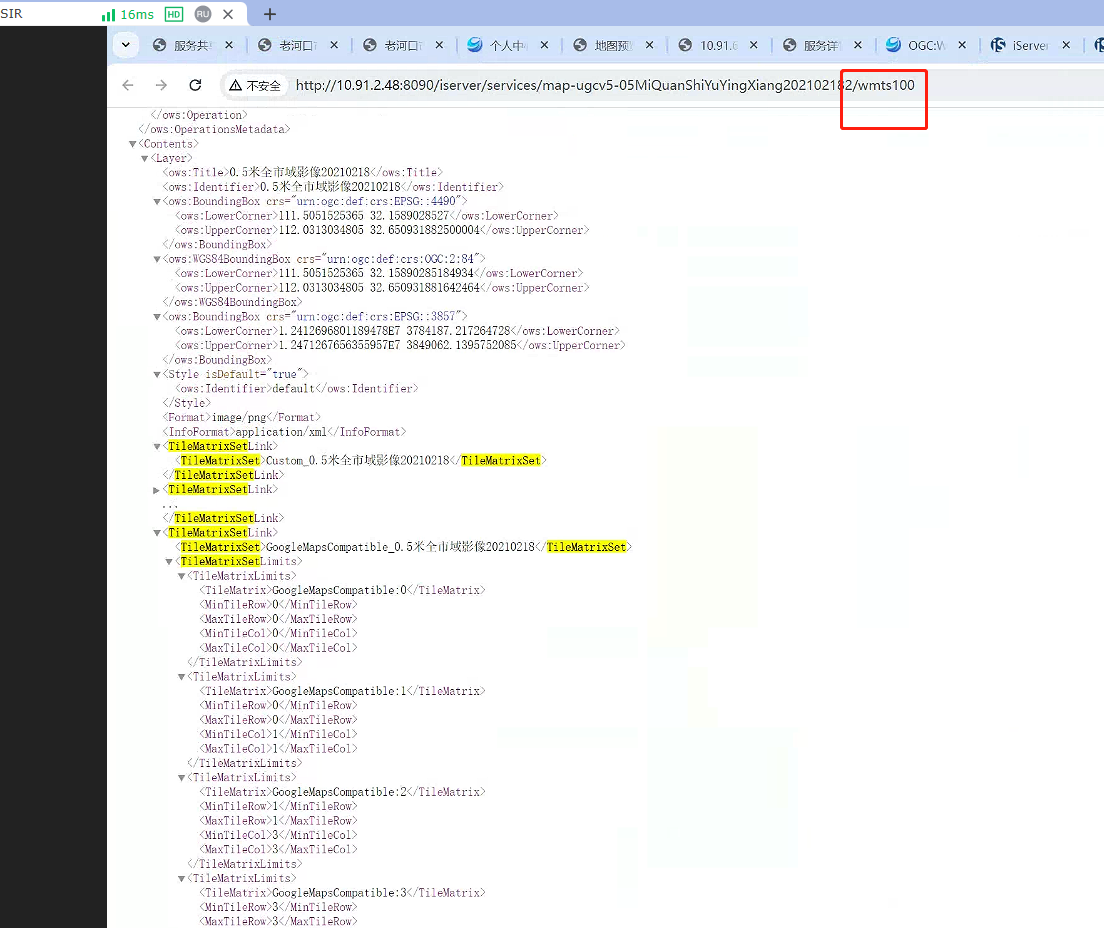
Task: Click the HD badge icon
Action: (173, 14)
